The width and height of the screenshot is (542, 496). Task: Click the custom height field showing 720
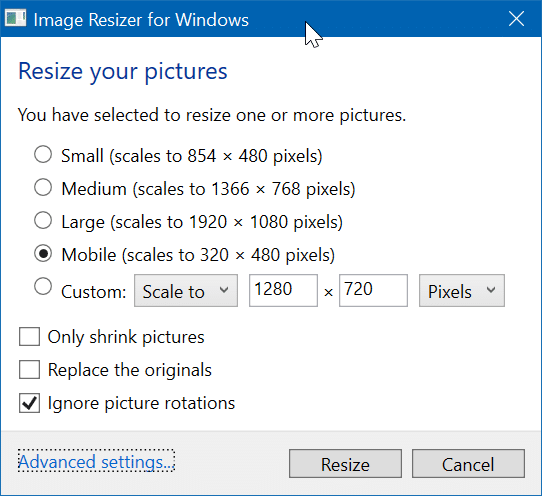[373, 291]
